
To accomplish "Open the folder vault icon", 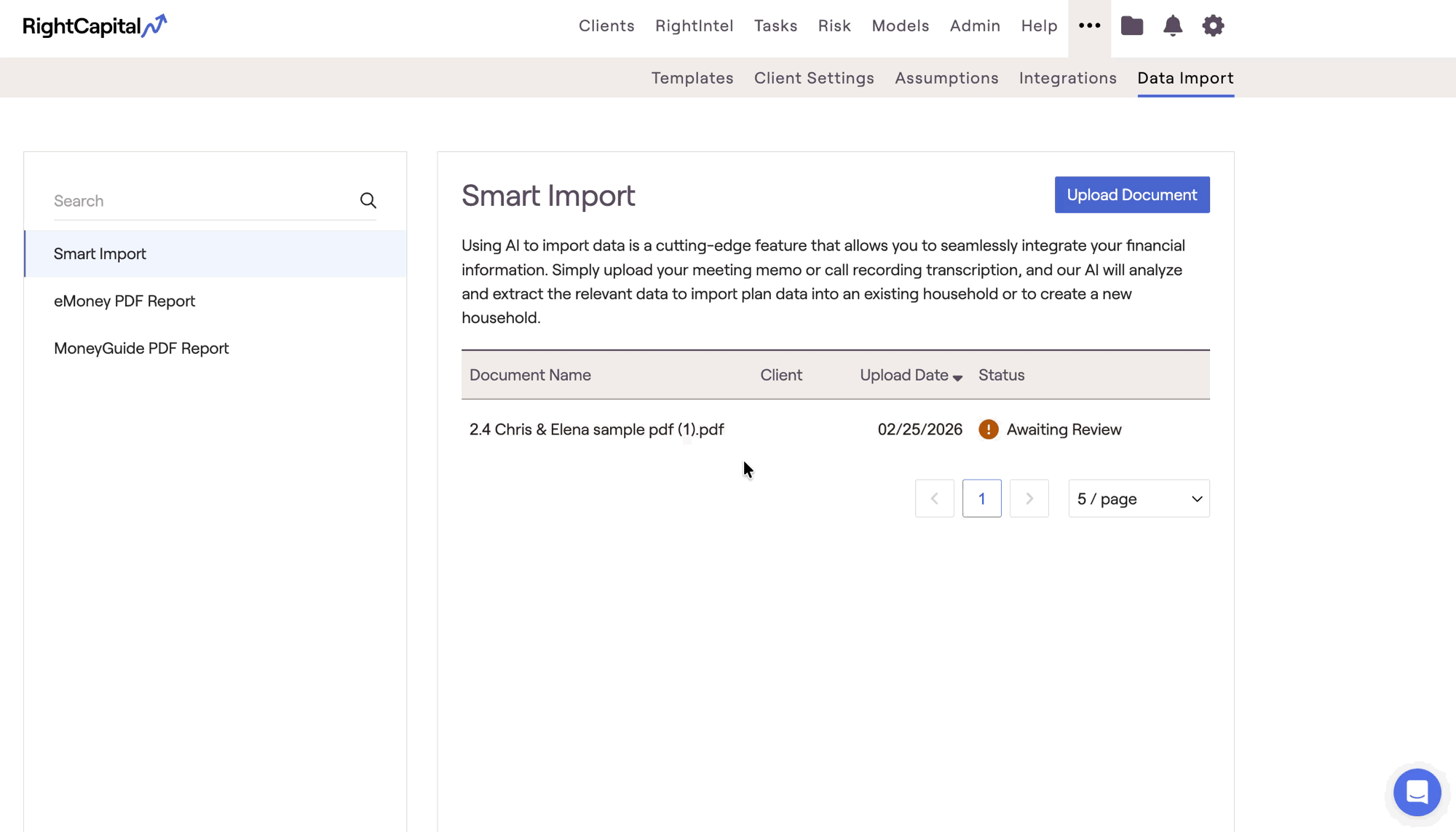I will (1131, 26).
